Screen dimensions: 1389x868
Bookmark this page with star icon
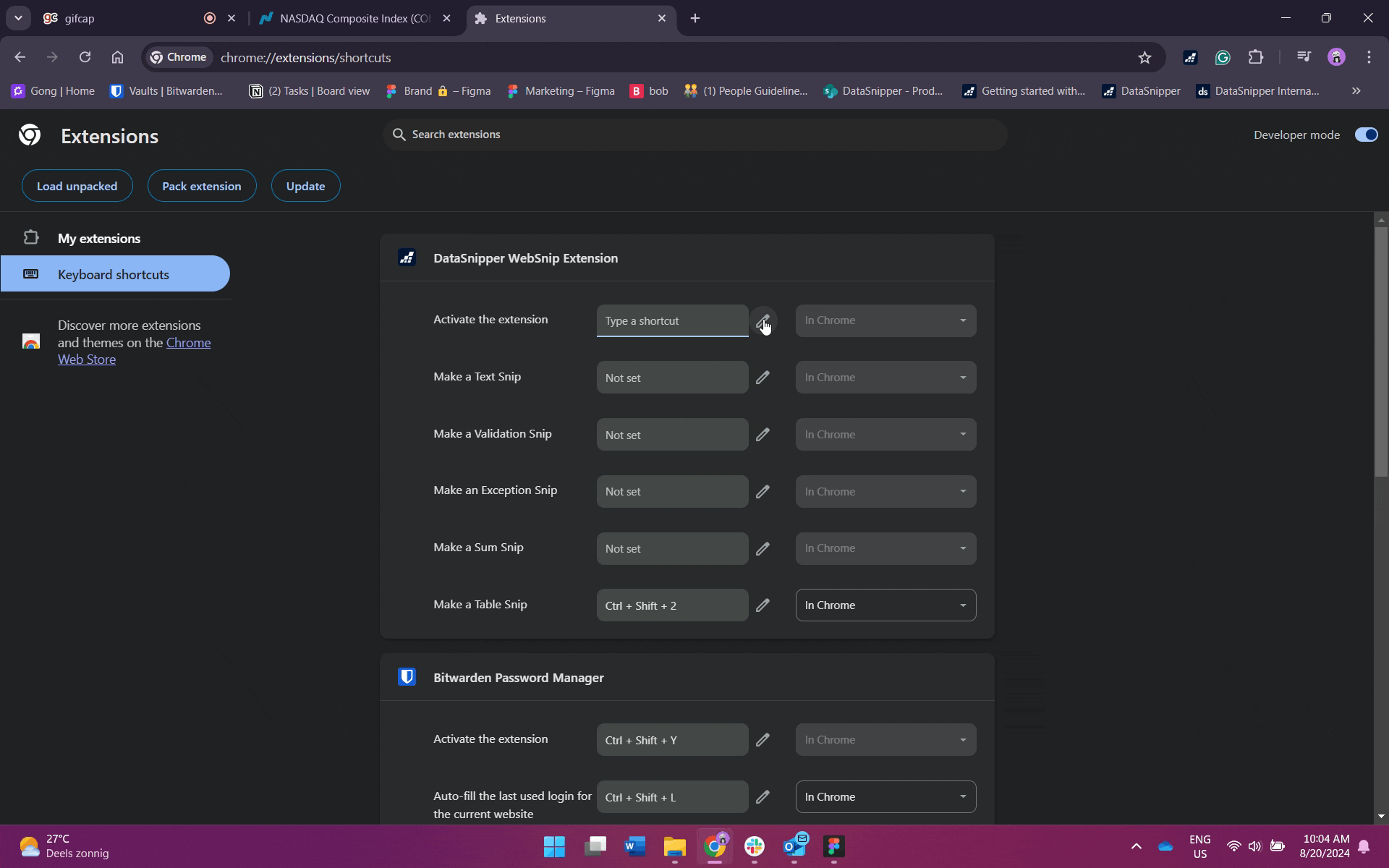[1144, 57]
